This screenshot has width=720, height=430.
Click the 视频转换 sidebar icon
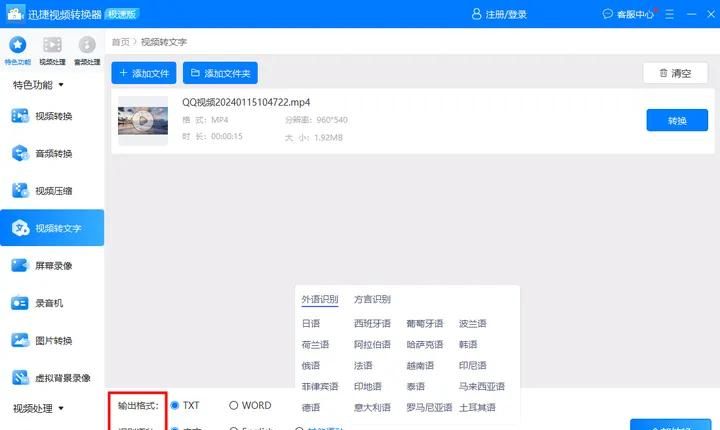pyautogui.click(x=20, y=116)
